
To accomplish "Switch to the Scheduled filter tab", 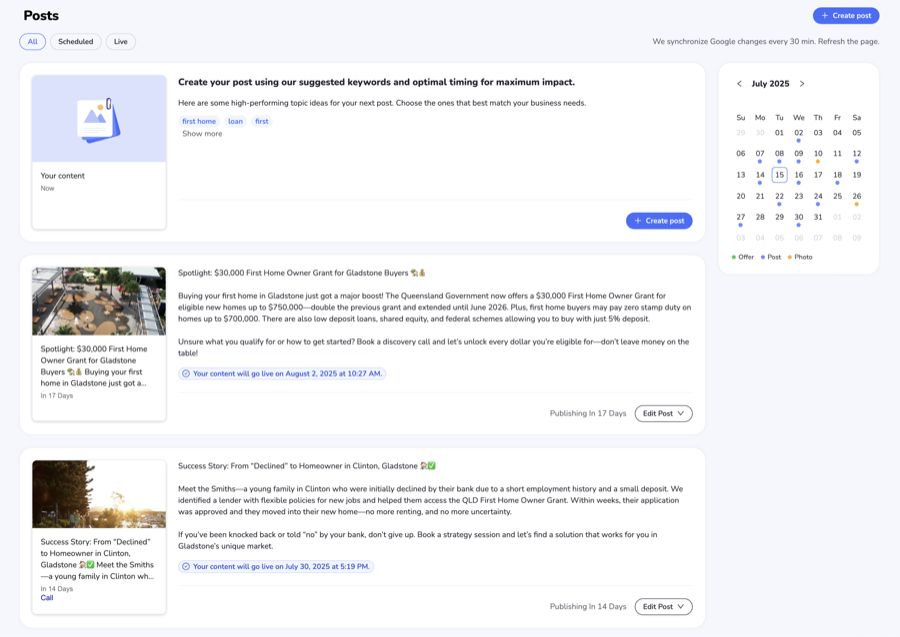I will 75,42.
